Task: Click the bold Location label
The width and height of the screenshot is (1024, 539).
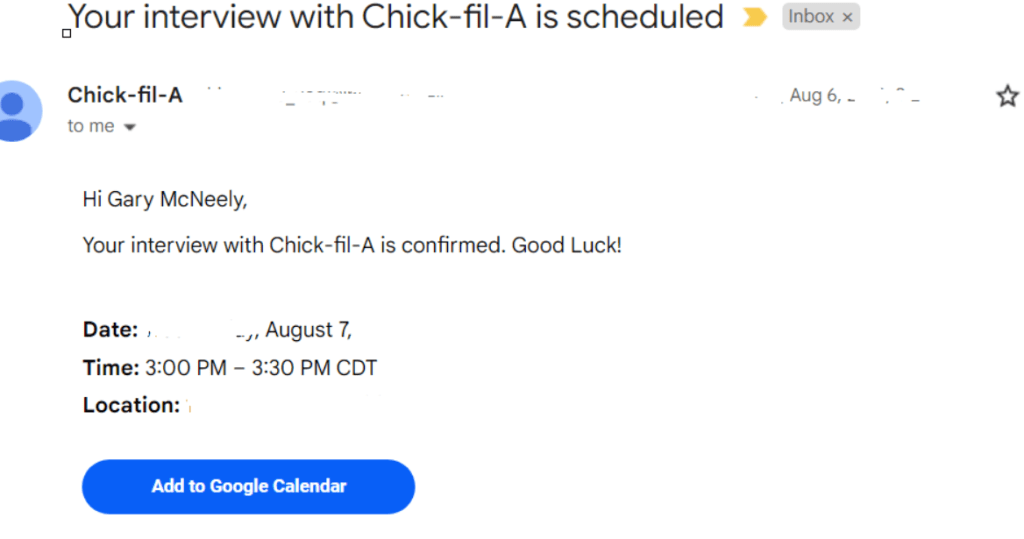Action: click(x=131, y=405)
